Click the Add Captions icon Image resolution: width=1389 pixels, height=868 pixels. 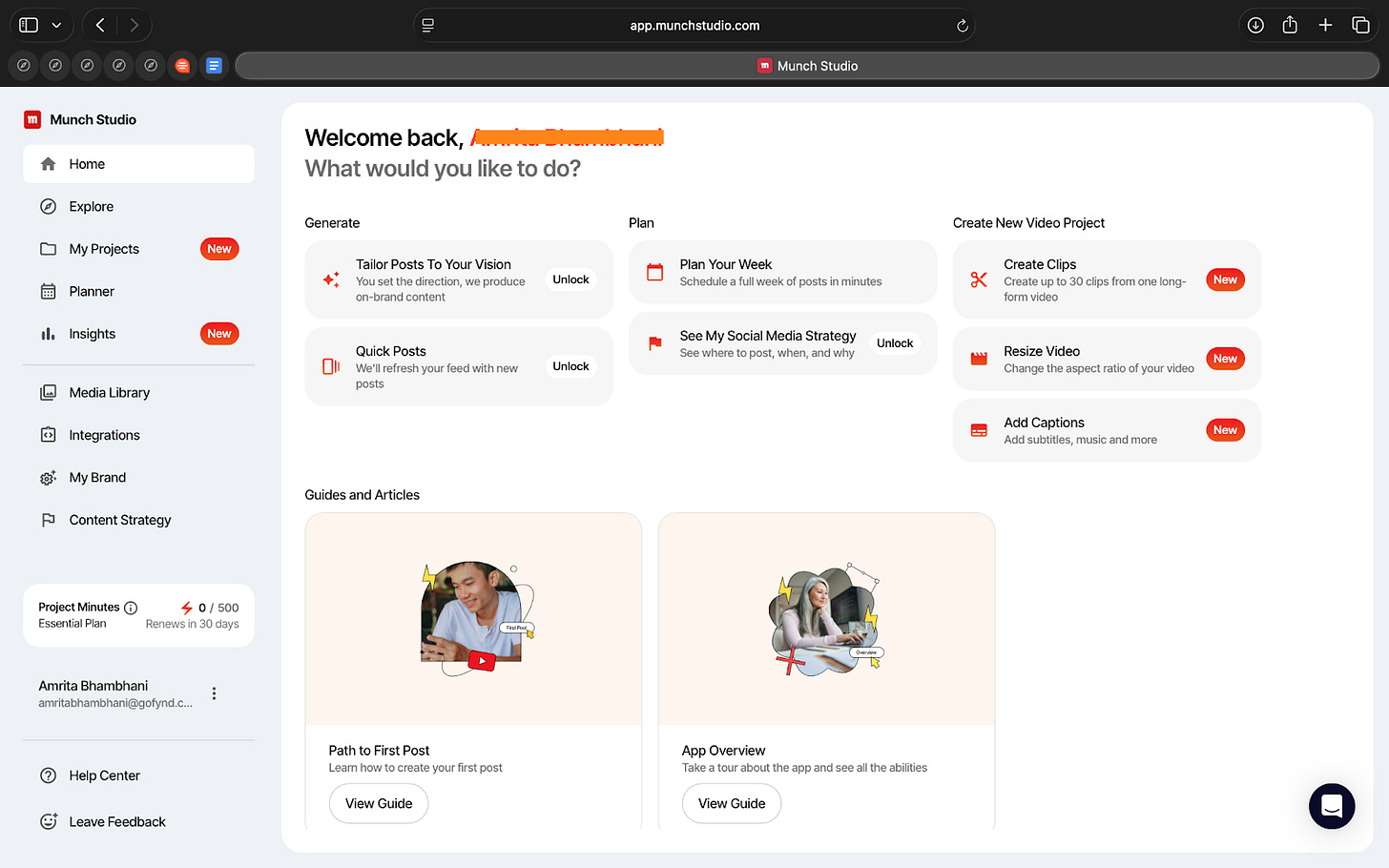pos(979,430)
